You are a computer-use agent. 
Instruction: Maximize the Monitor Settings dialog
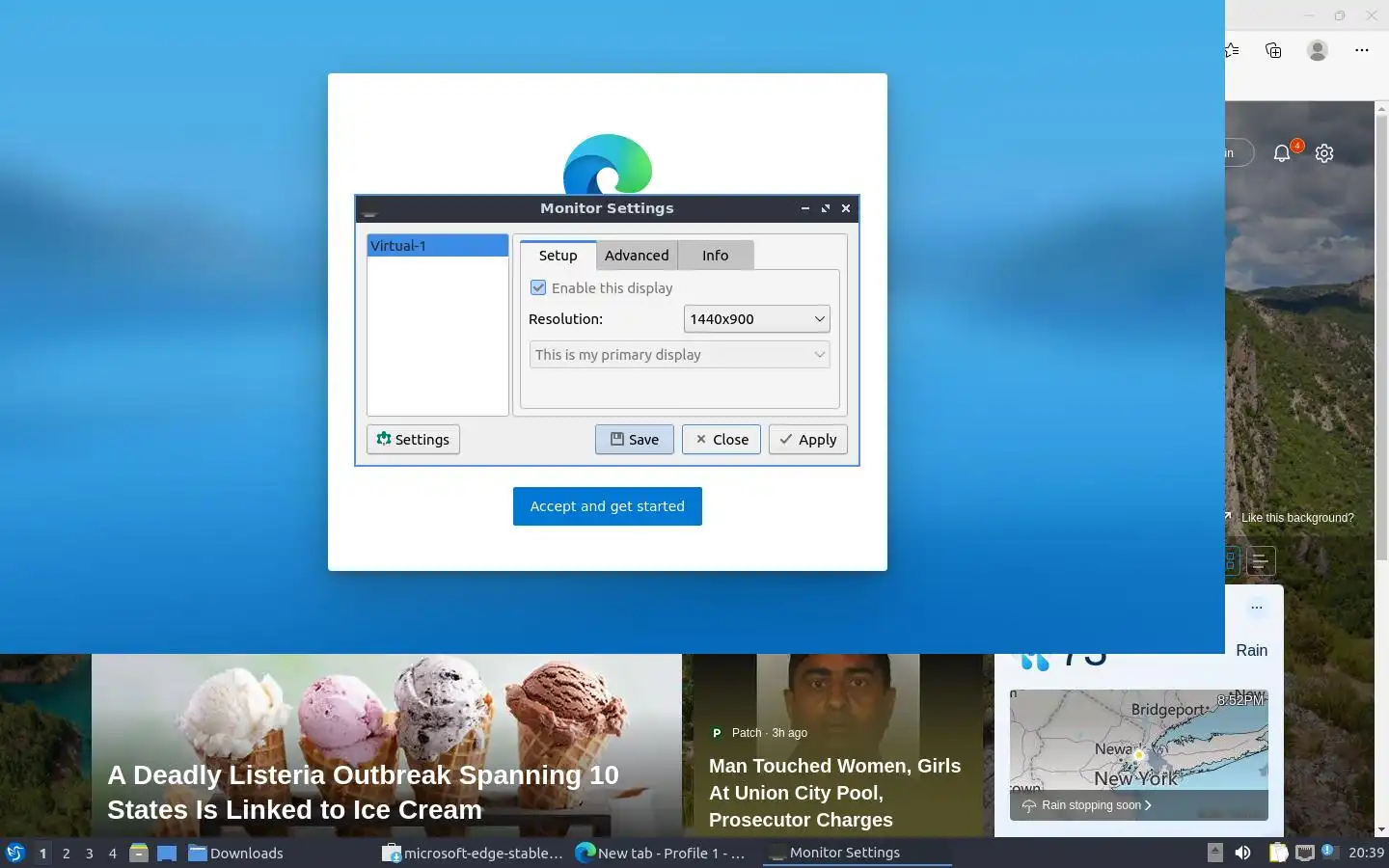click(826, 208)
